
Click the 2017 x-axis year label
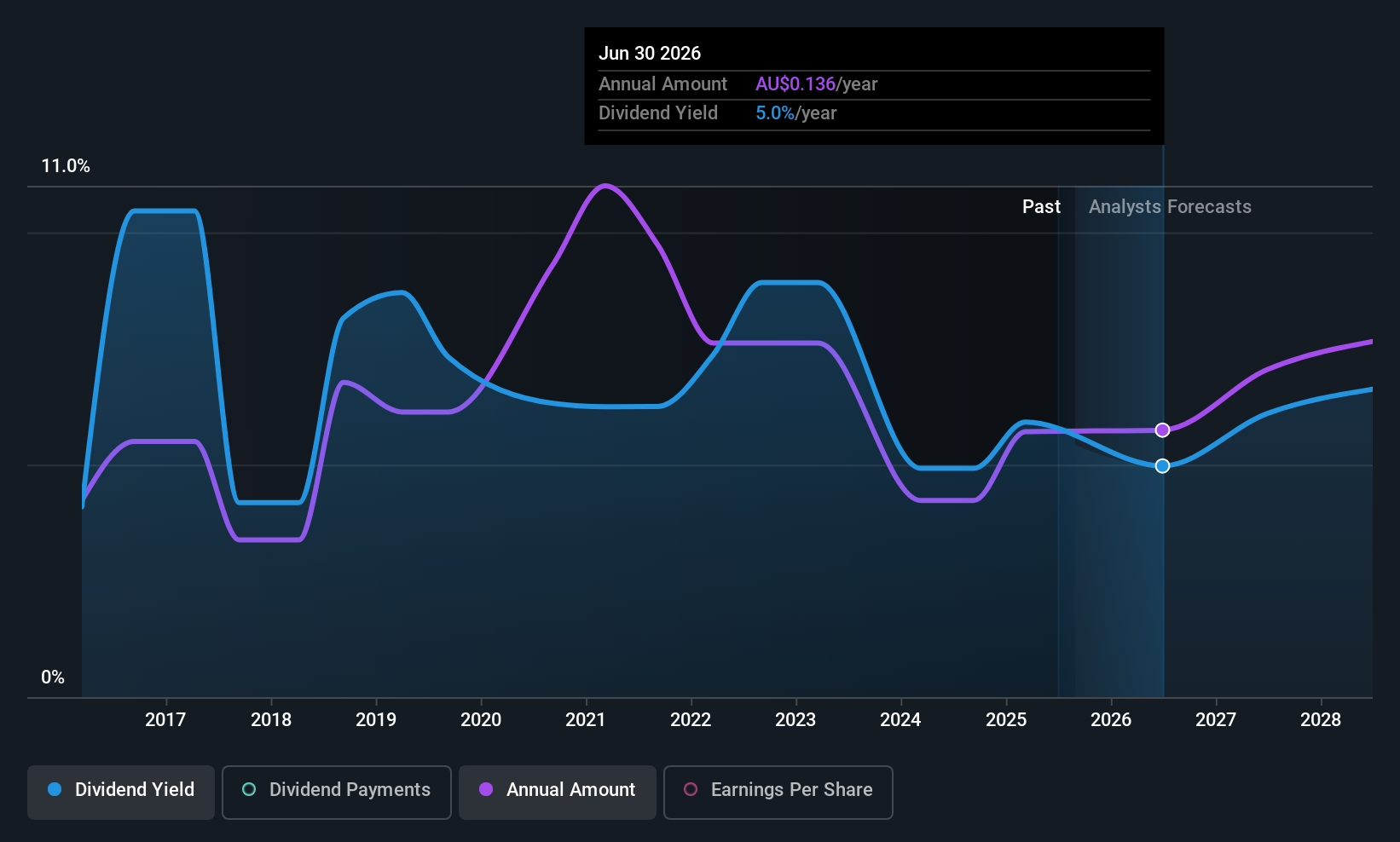[165, 720]
